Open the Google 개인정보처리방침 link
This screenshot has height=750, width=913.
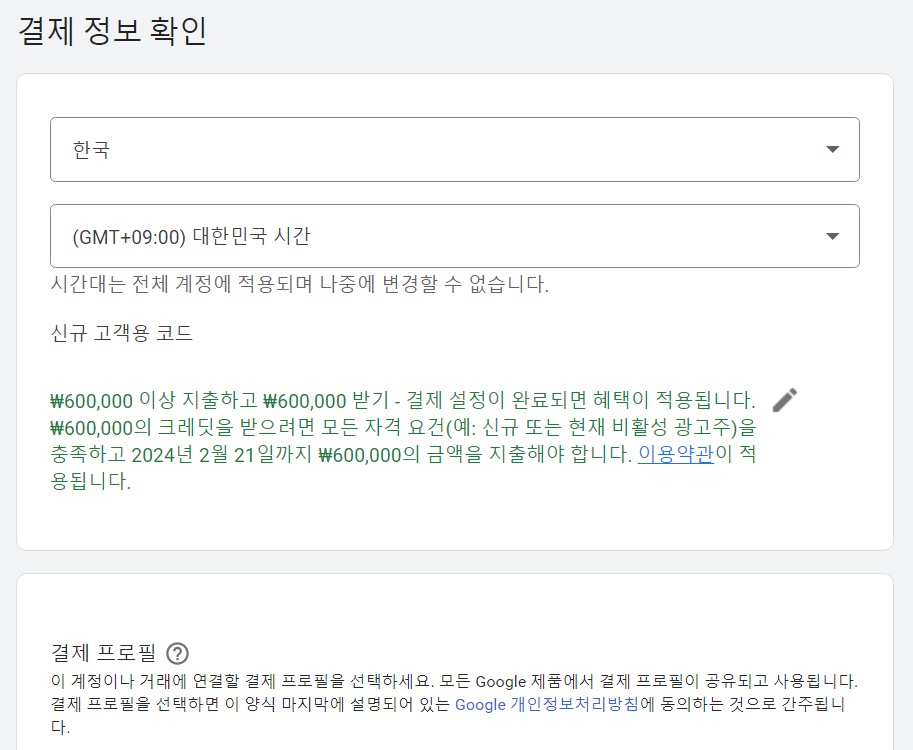547,705
